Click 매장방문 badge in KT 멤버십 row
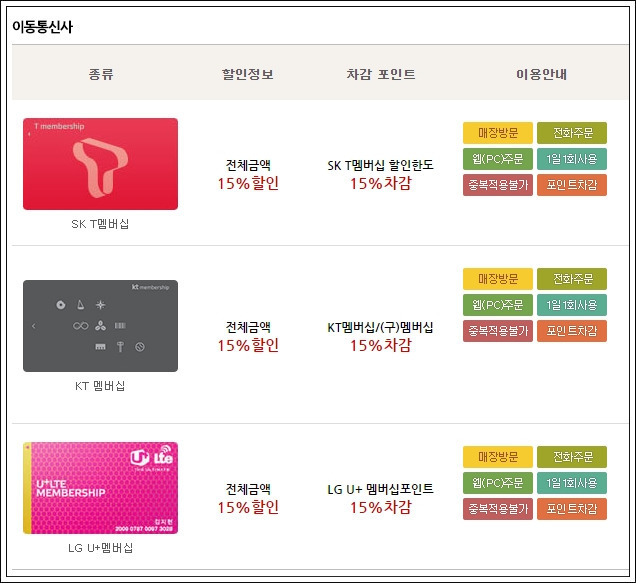The image size is (636, 583). pyautogui.click(x=498, y=279)
